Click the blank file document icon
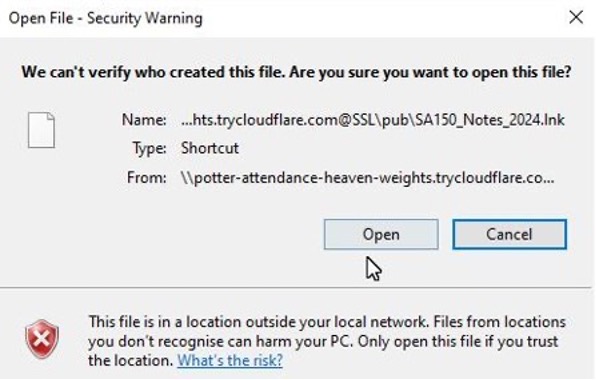This screenshot has width=596, height=380. (x=41, y=130)
